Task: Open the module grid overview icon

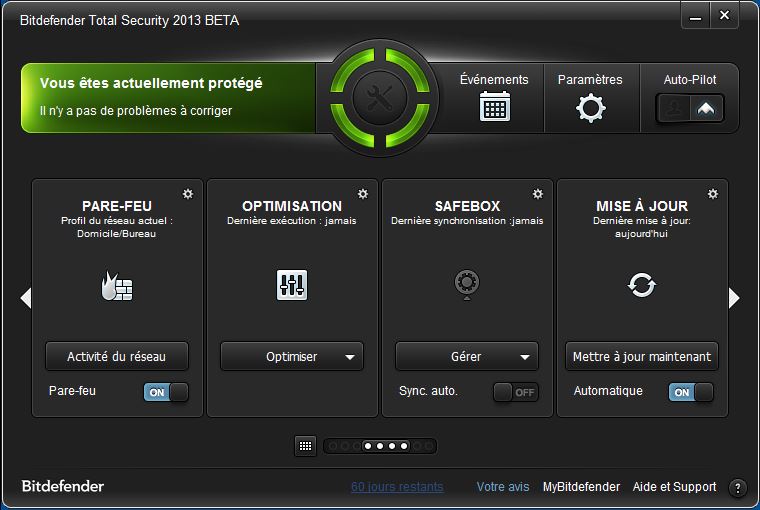Action: click(305, 446)
